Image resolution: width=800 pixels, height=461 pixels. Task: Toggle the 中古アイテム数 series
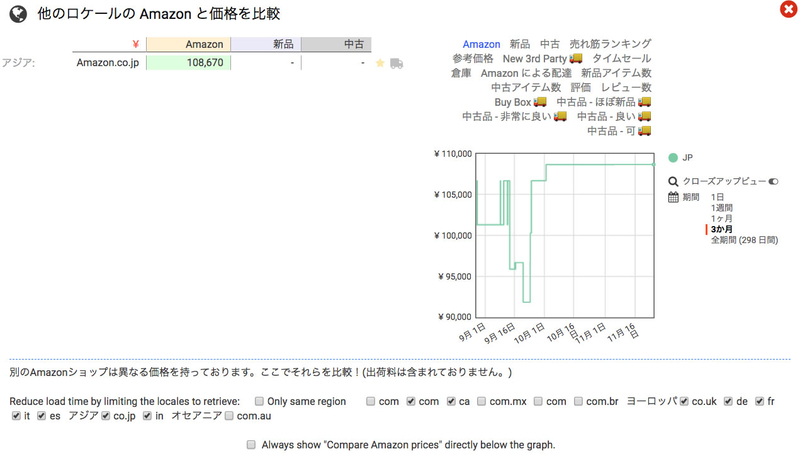click(526, 88)
